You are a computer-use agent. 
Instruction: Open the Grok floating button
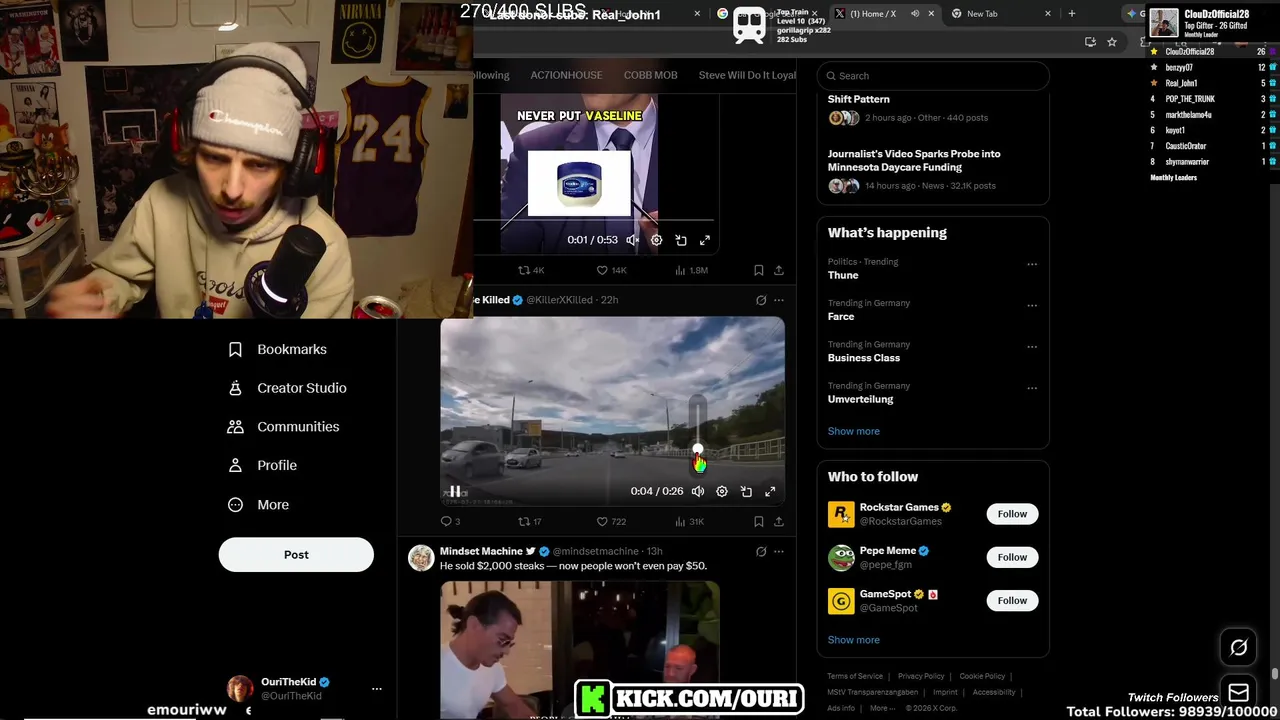1238,648
